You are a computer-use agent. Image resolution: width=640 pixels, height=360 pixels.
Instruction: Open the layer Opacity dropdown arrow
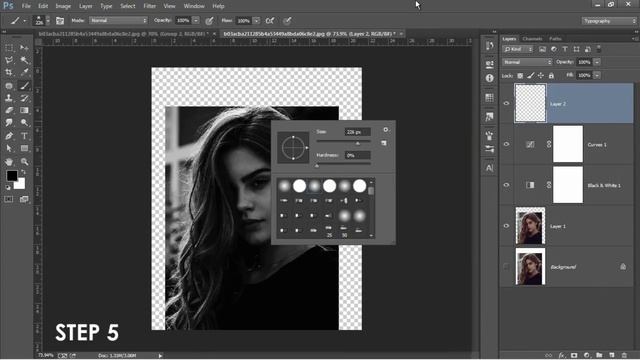(x=597, y=62)
